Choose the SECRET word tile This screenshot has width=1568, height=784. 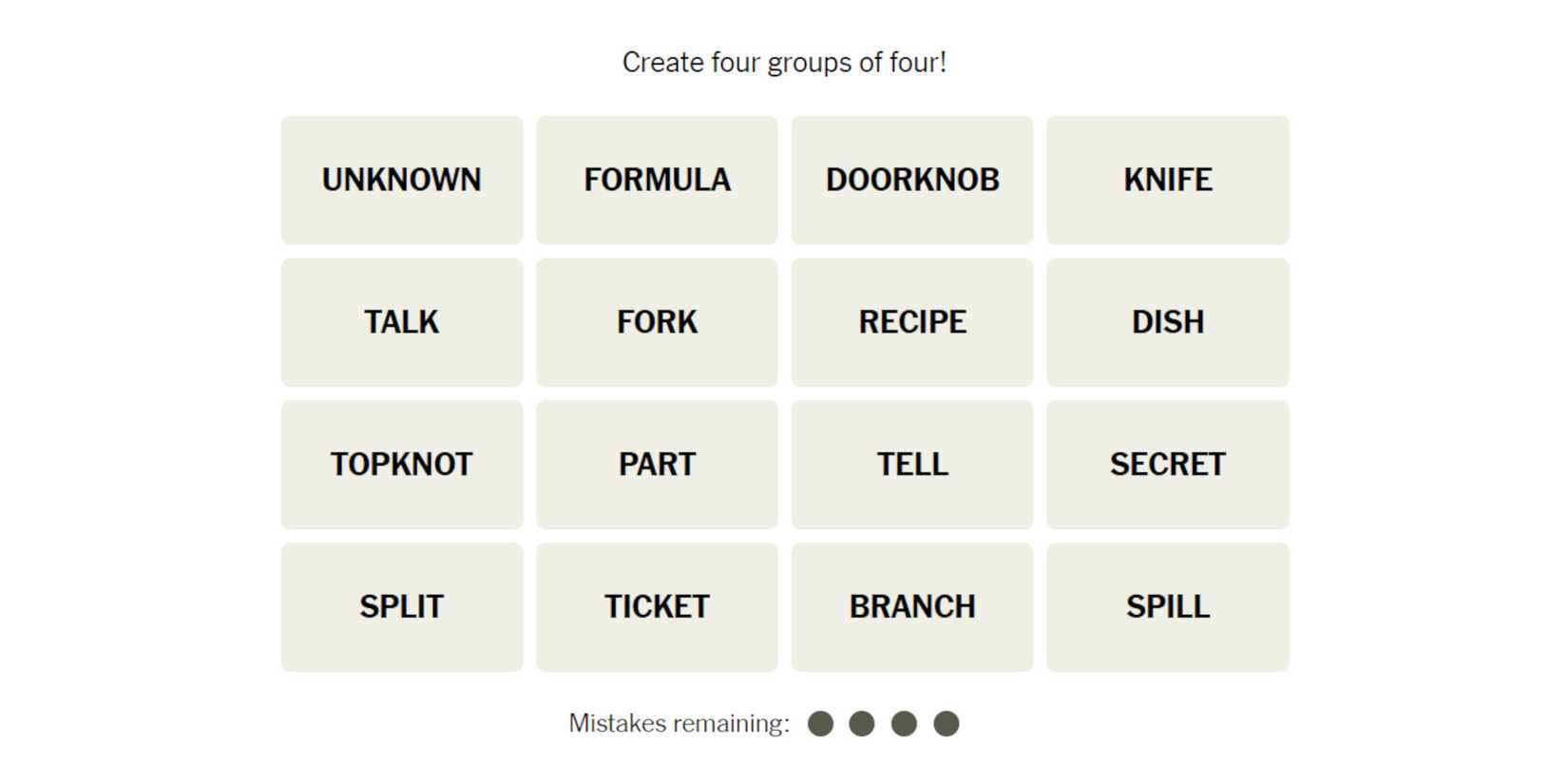pyautogui.click(x=1167, y=465)
